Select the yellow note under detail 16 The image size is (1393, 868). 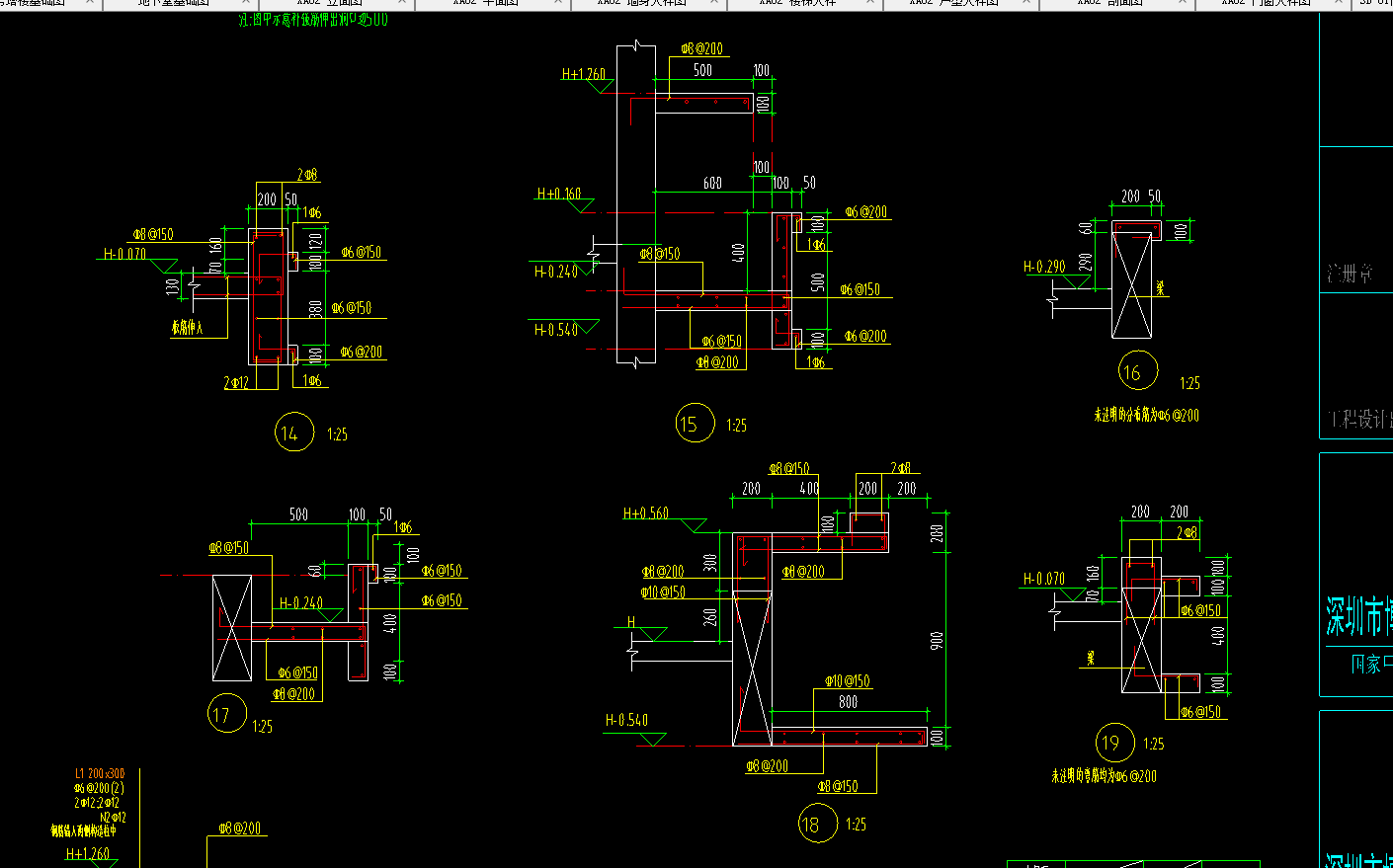tap(1146, 416)
